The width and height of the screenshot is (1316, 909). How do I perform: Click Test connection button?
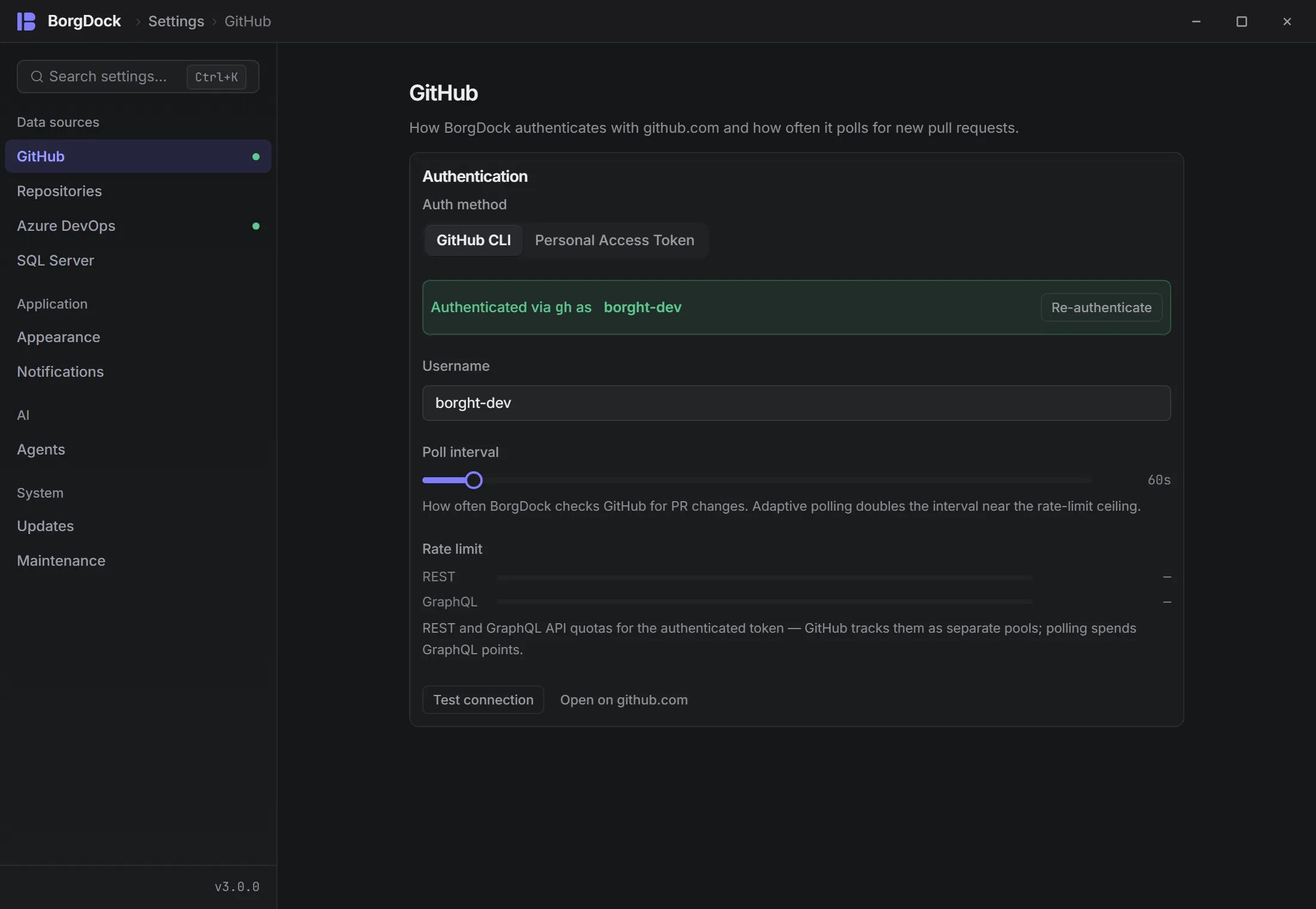(x=483, y=700)
